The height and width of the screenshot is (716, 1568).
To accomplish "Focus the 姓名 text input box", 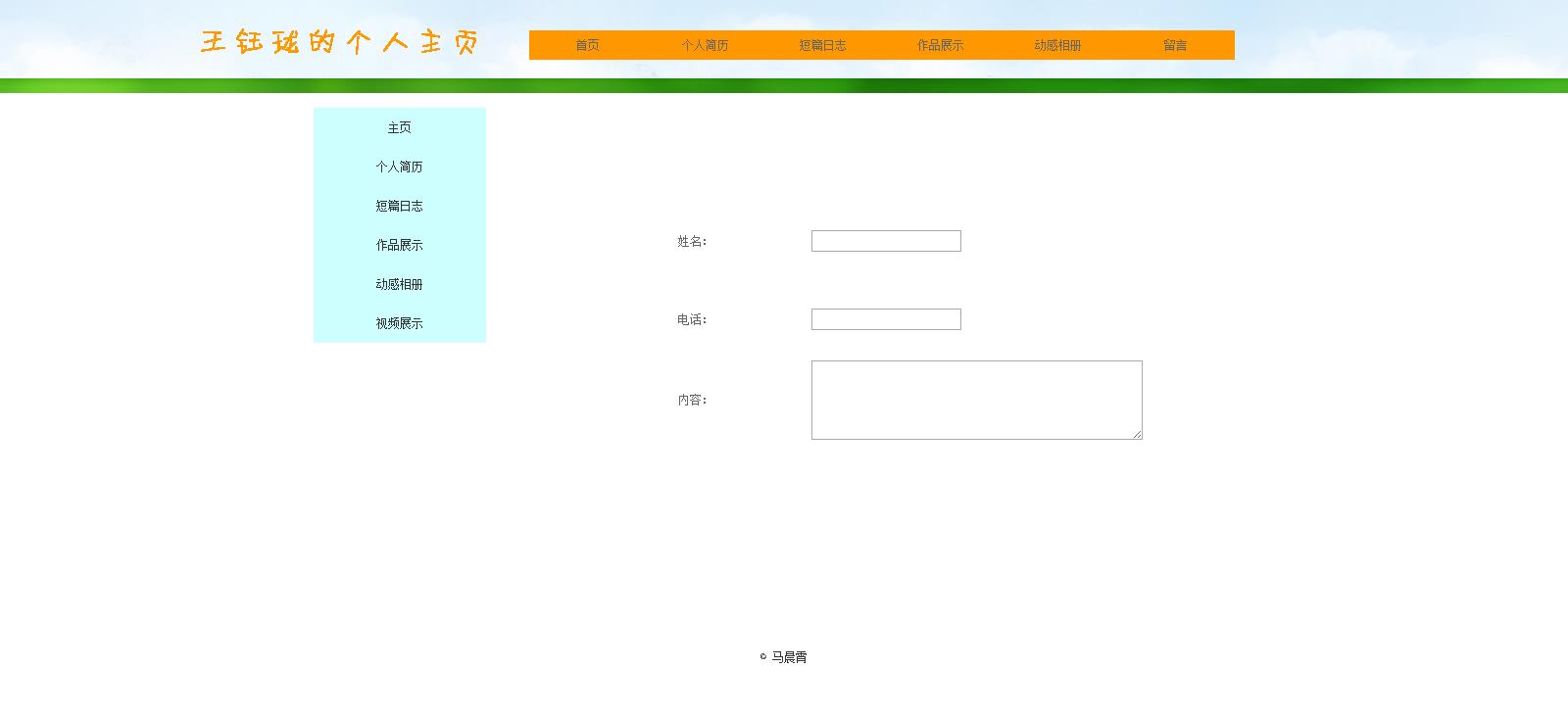I will point(886,241).
